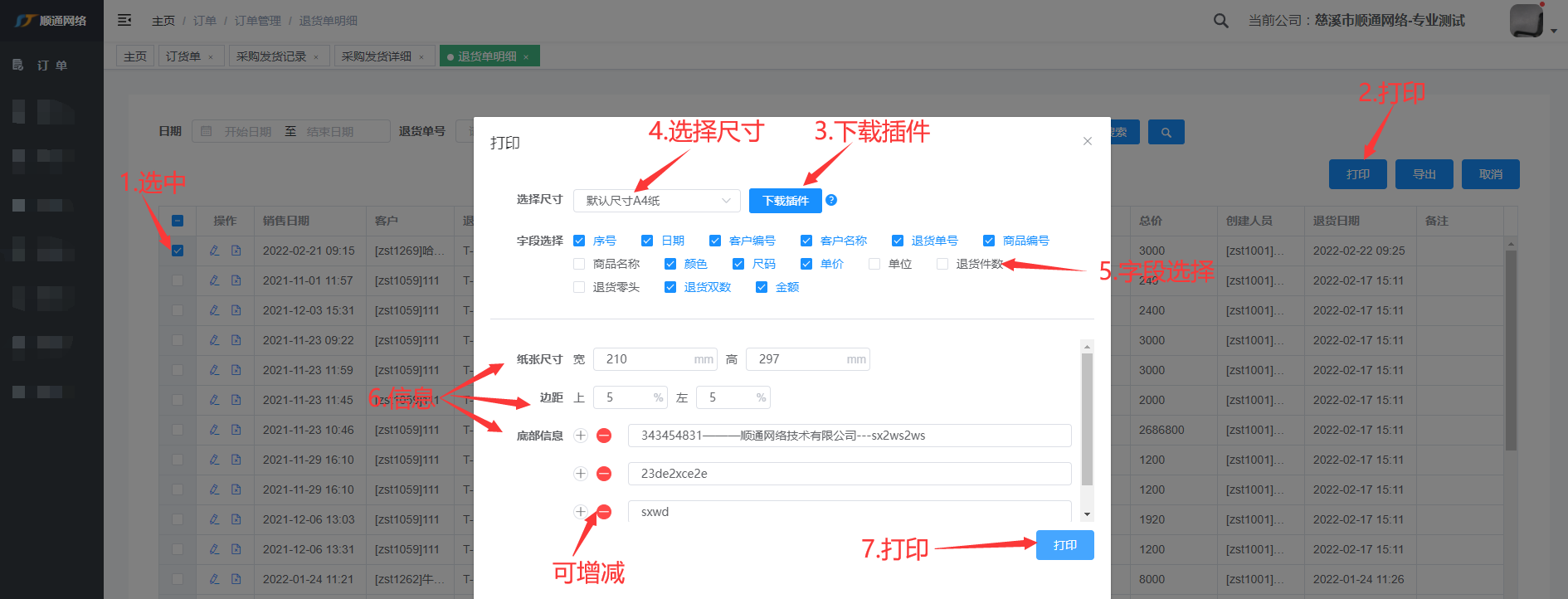Enable the 商品名称 field checkbox
1568x599 pixels.
(579, 264)
